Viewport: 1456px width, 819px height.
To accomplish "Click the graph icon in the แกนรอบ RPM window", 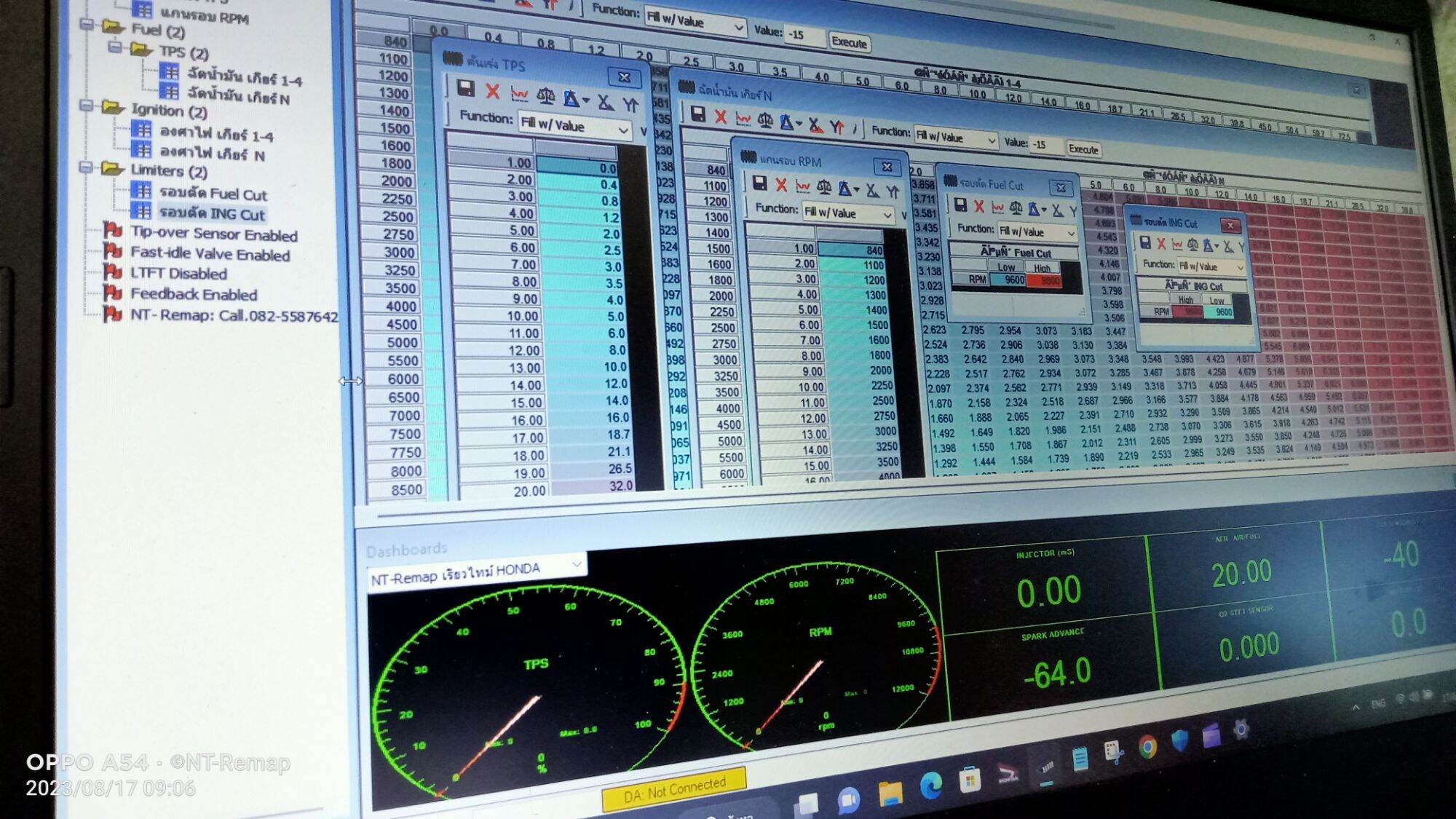I will click(x=803, y=186).
